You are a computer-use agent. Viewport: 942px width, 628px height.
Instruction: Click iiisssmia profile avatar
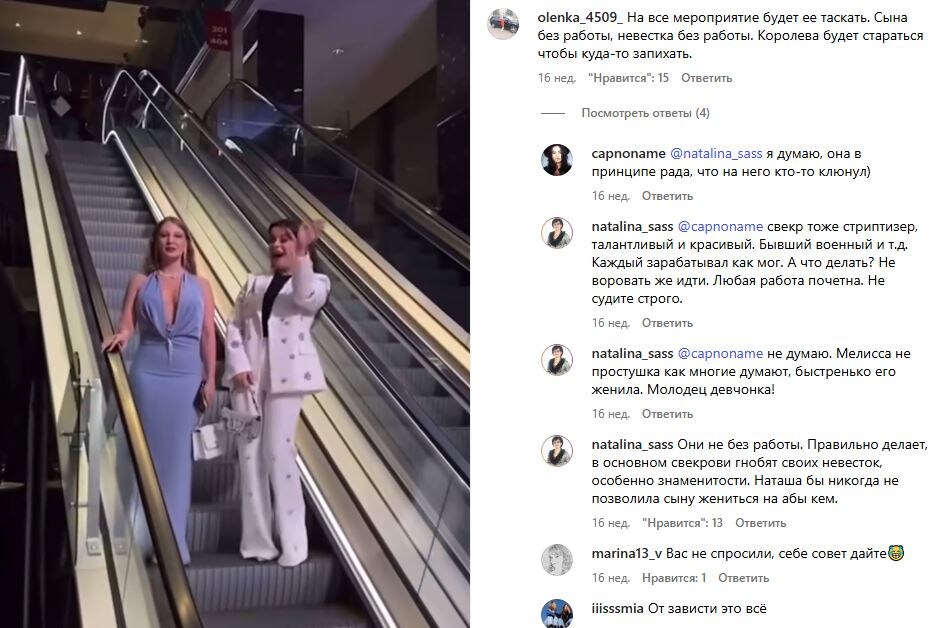557,614
